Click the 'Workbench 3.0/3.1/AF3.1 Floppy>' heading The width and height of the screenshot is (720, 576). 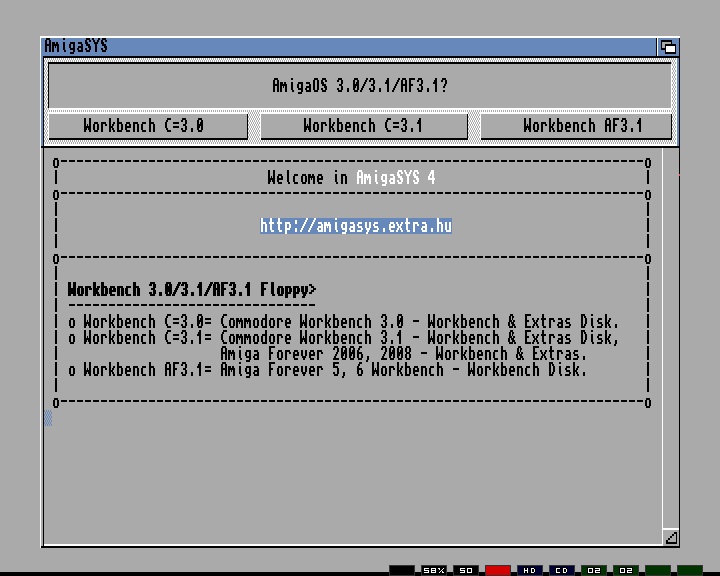(x=191, y=290)
